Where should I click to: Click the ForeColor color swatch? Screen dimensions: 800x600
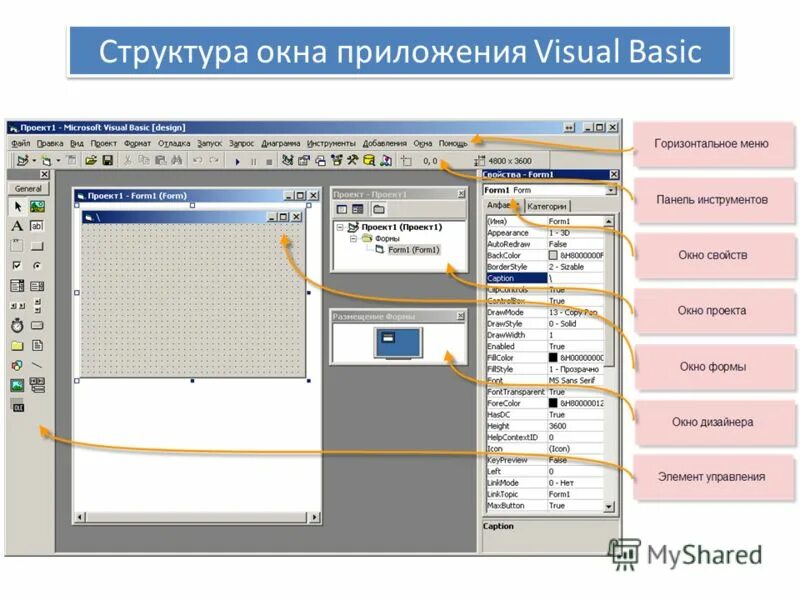(x=553, y=403)
